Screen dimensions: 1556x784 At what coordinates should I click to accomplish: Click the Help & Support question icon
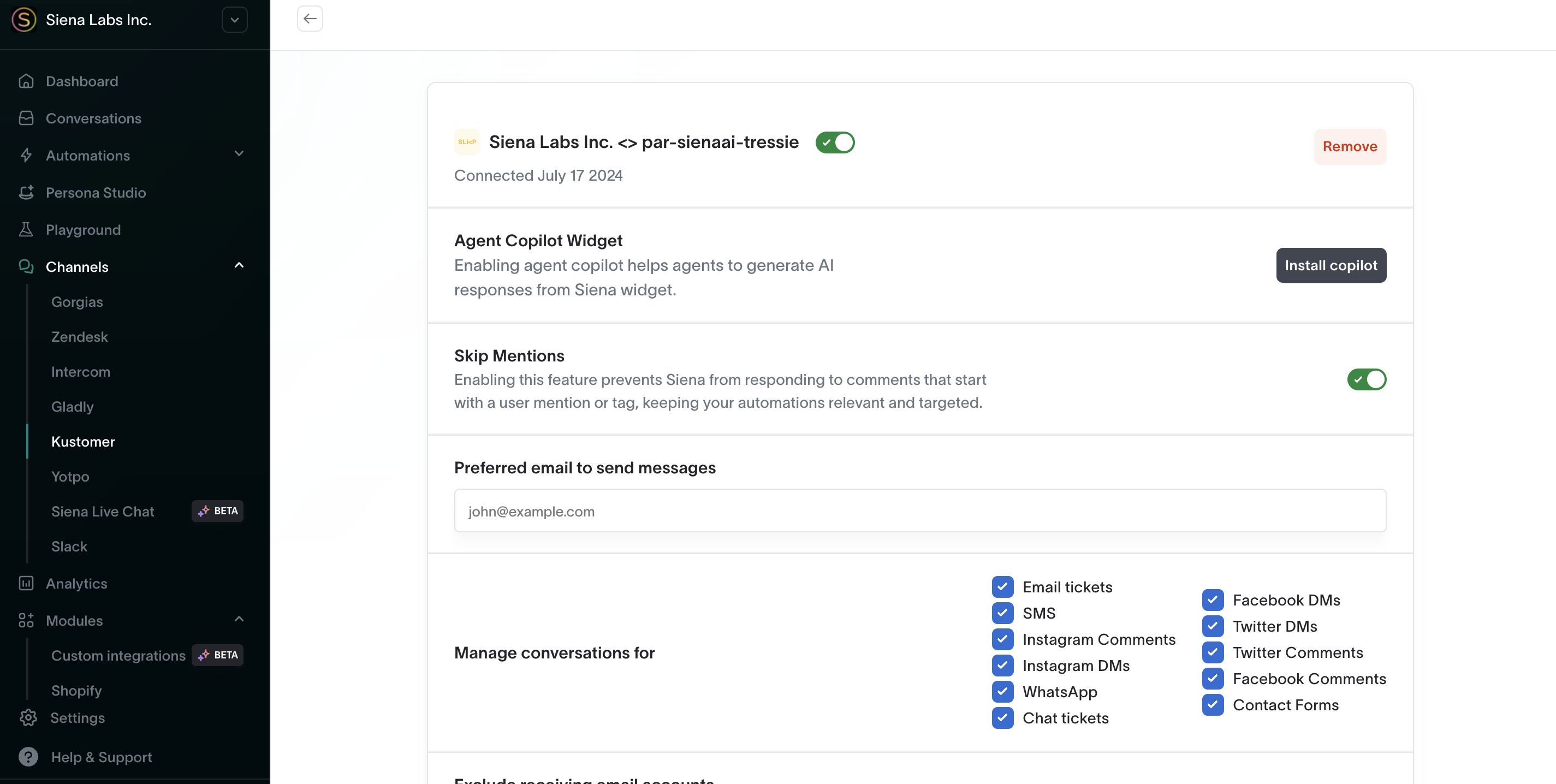[28, 757]
